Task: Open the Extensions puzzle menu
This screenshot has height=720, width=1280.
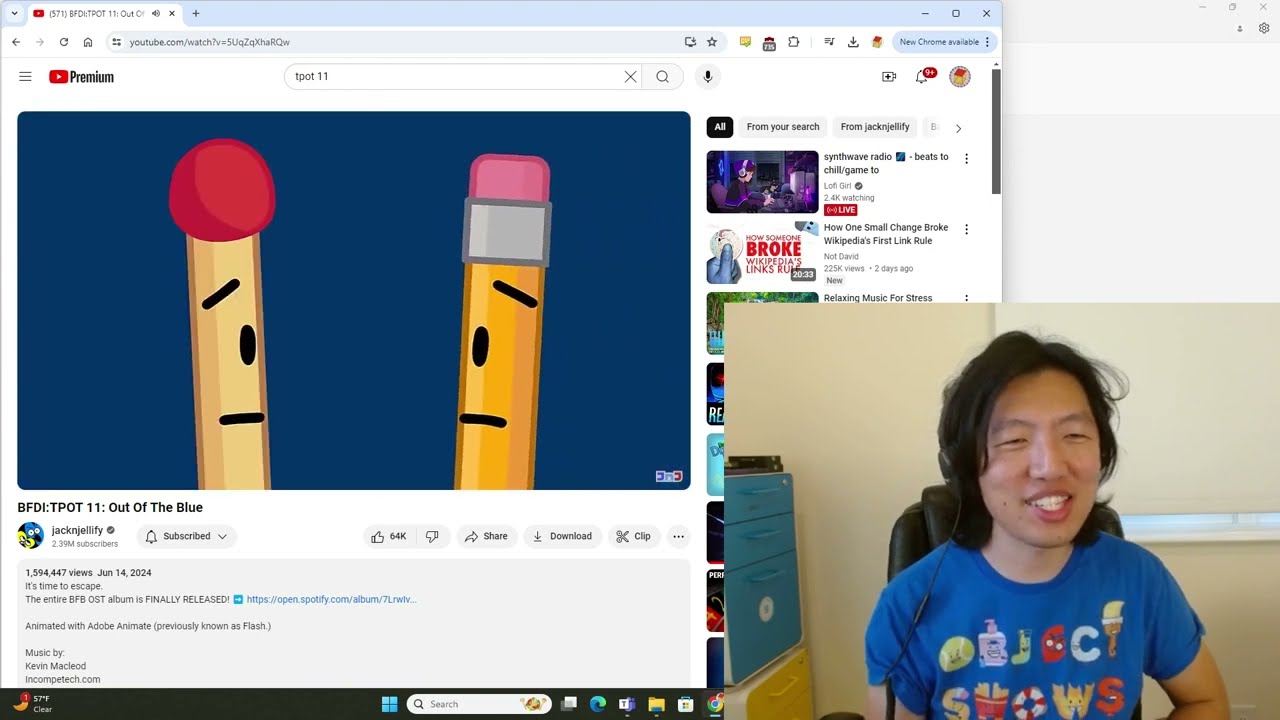Action: coord(794,42)
